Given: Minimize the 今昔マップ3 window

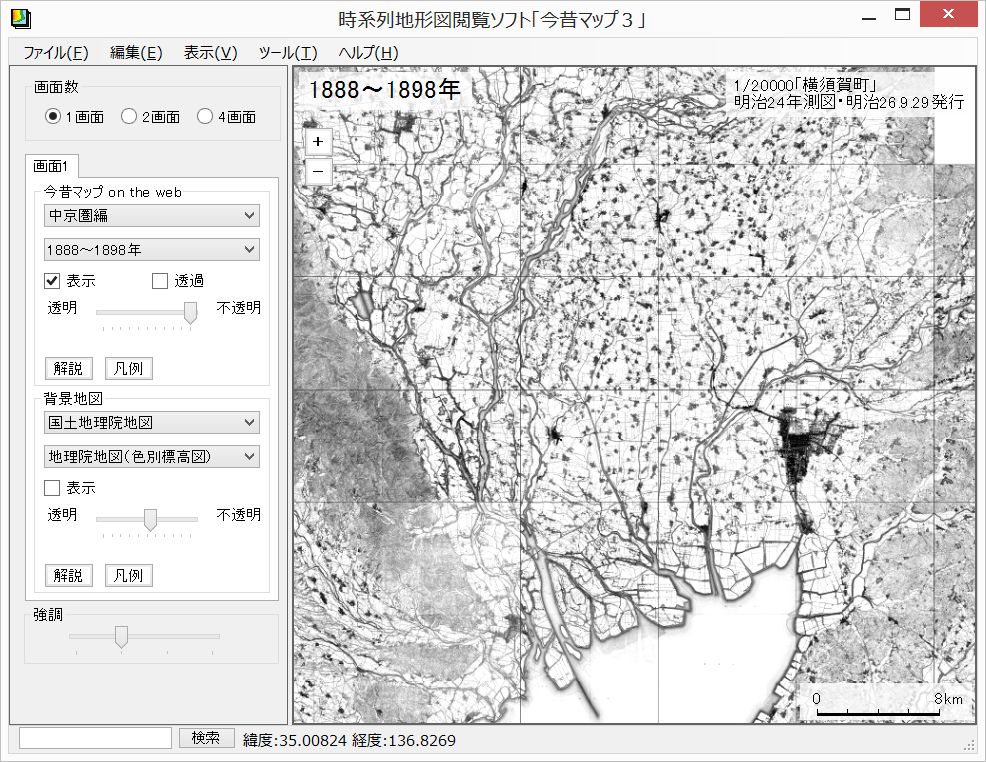Looking at the screenshot, I should [869, 17].
